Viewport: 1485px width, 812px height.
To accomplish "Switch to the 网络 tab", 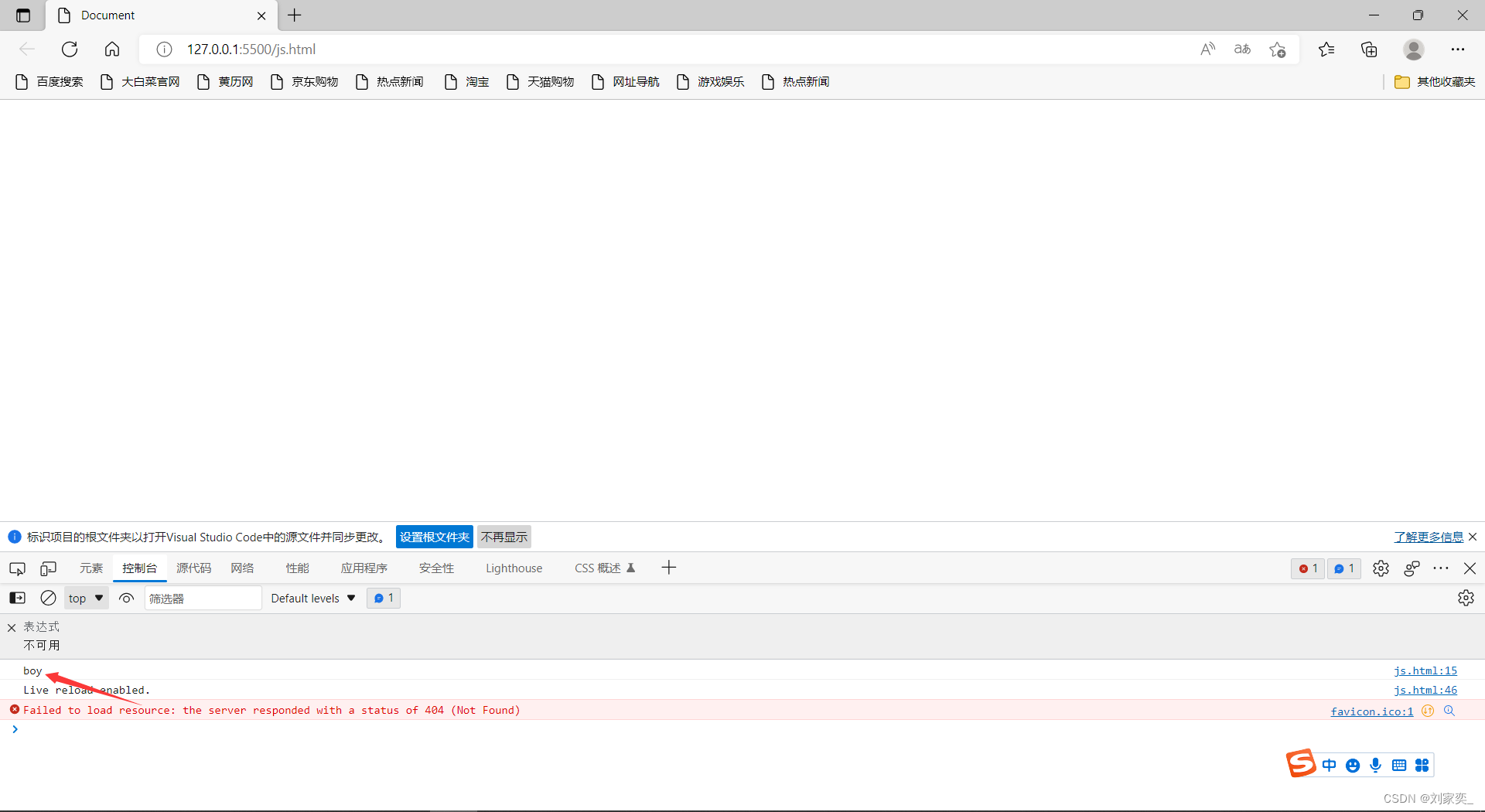I will pyautogui.click(x=242, y=568).
